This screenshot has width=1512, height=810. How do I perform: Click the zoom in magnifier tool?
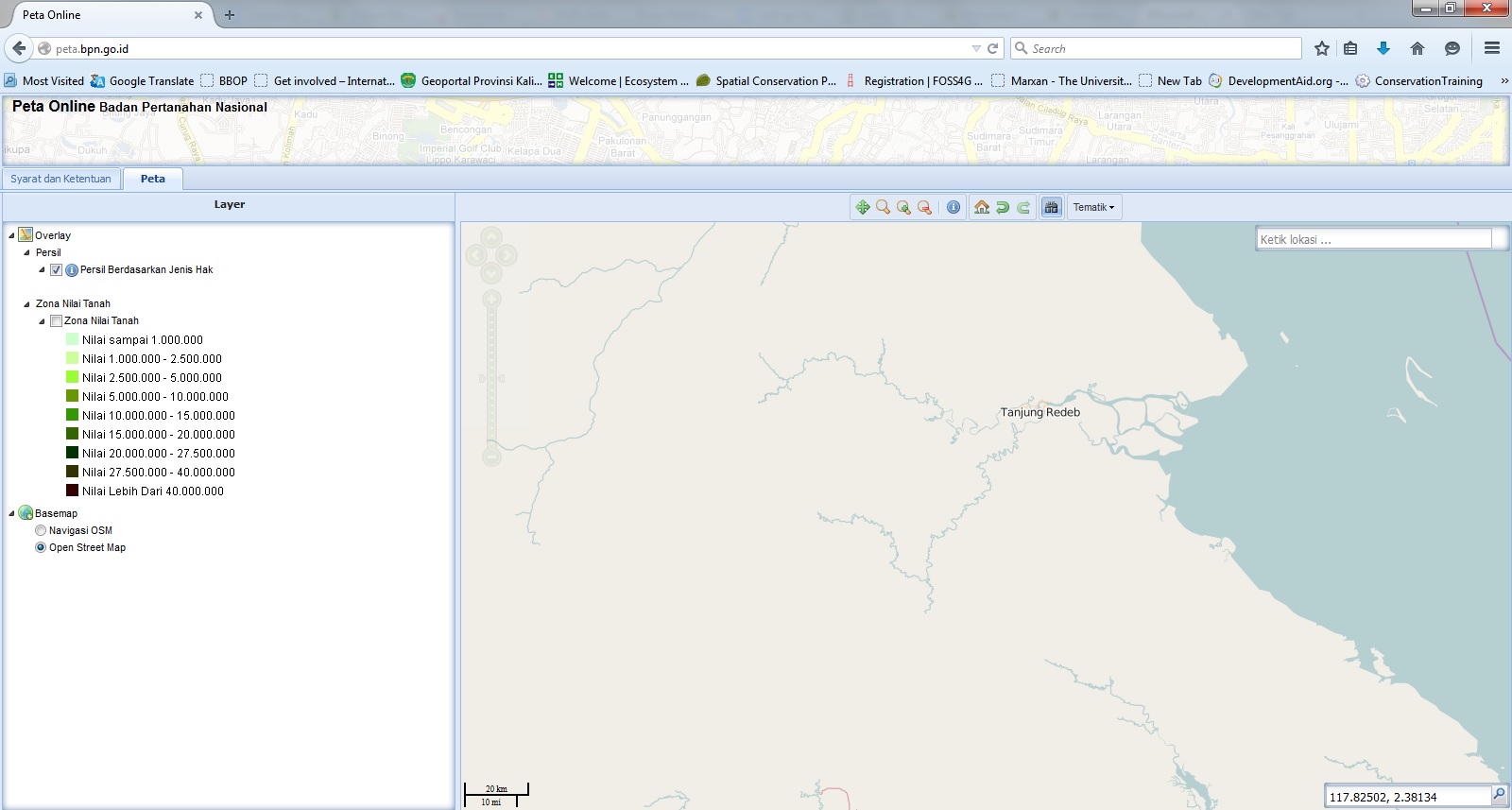click(x=903, y=207)
